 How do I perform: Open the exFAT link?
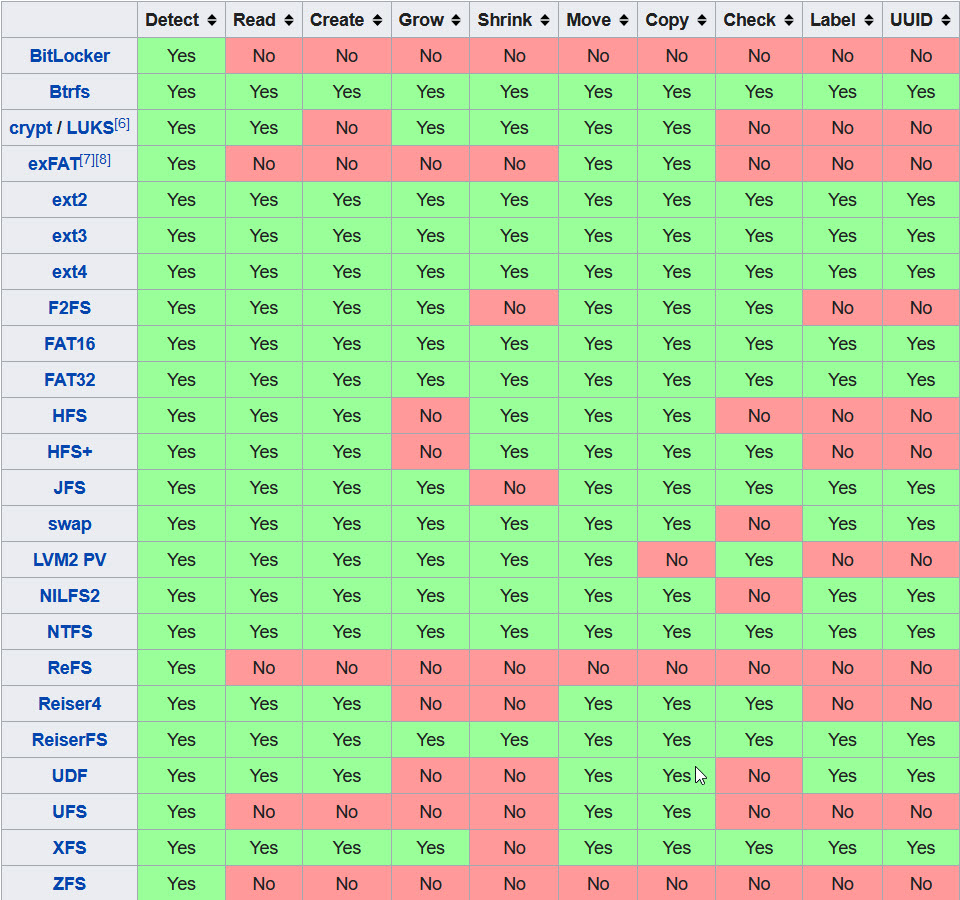click(x=54, y=164)
